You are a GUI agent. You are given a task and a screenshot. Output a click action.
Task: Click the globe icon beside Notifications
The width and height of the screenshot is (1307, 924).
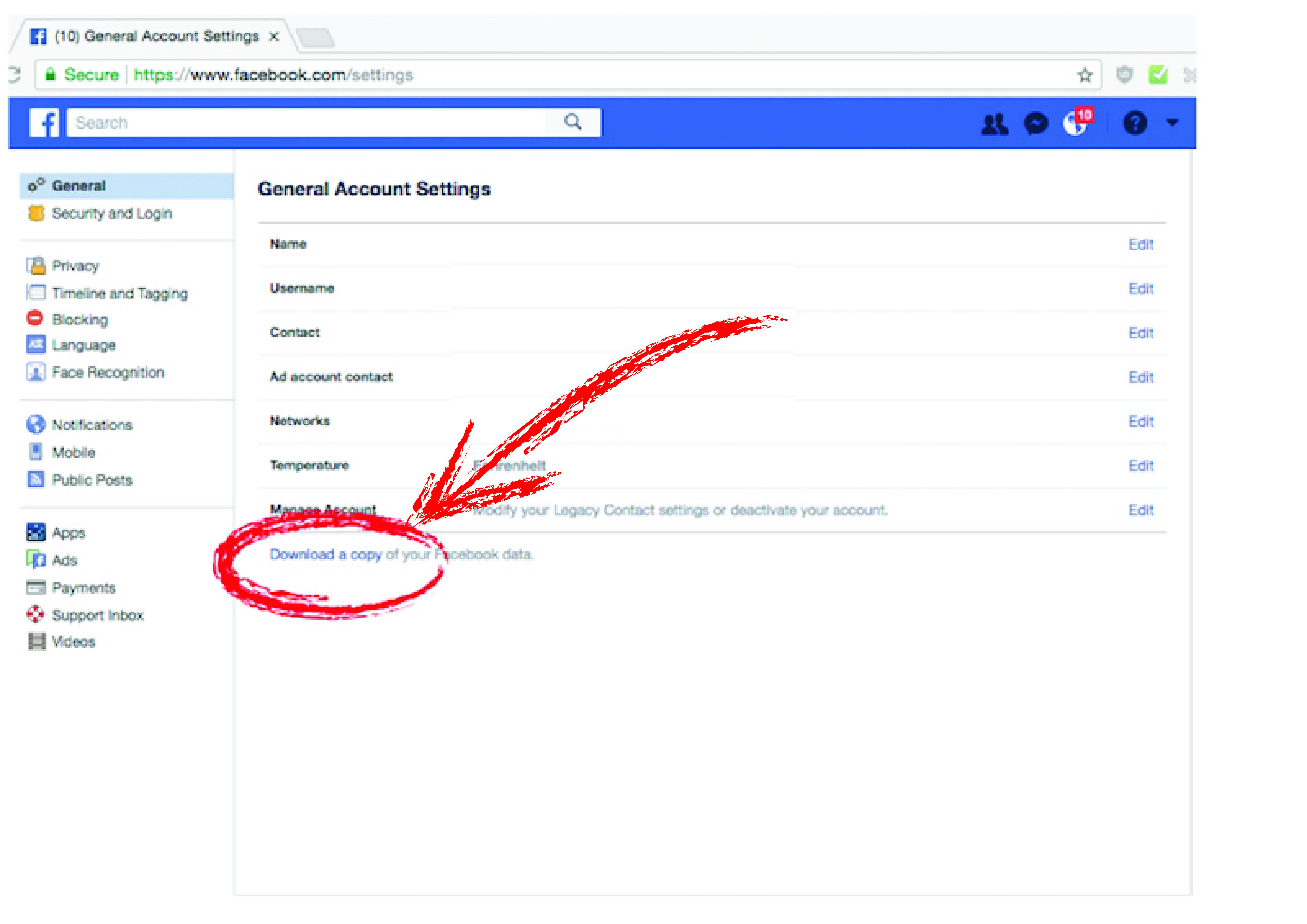click(36, 424)
